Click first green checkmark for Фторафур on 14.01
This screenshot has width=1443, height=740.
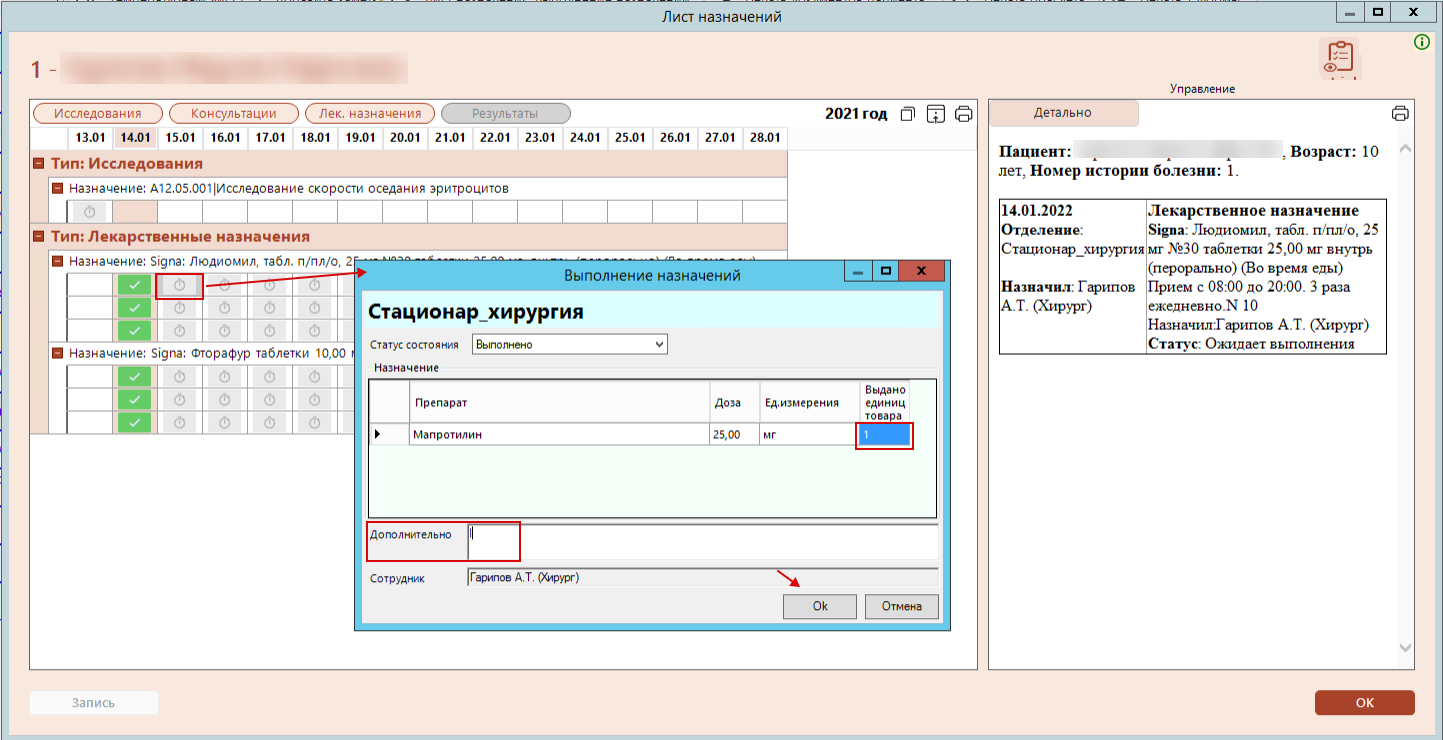[x=135, y=377]
